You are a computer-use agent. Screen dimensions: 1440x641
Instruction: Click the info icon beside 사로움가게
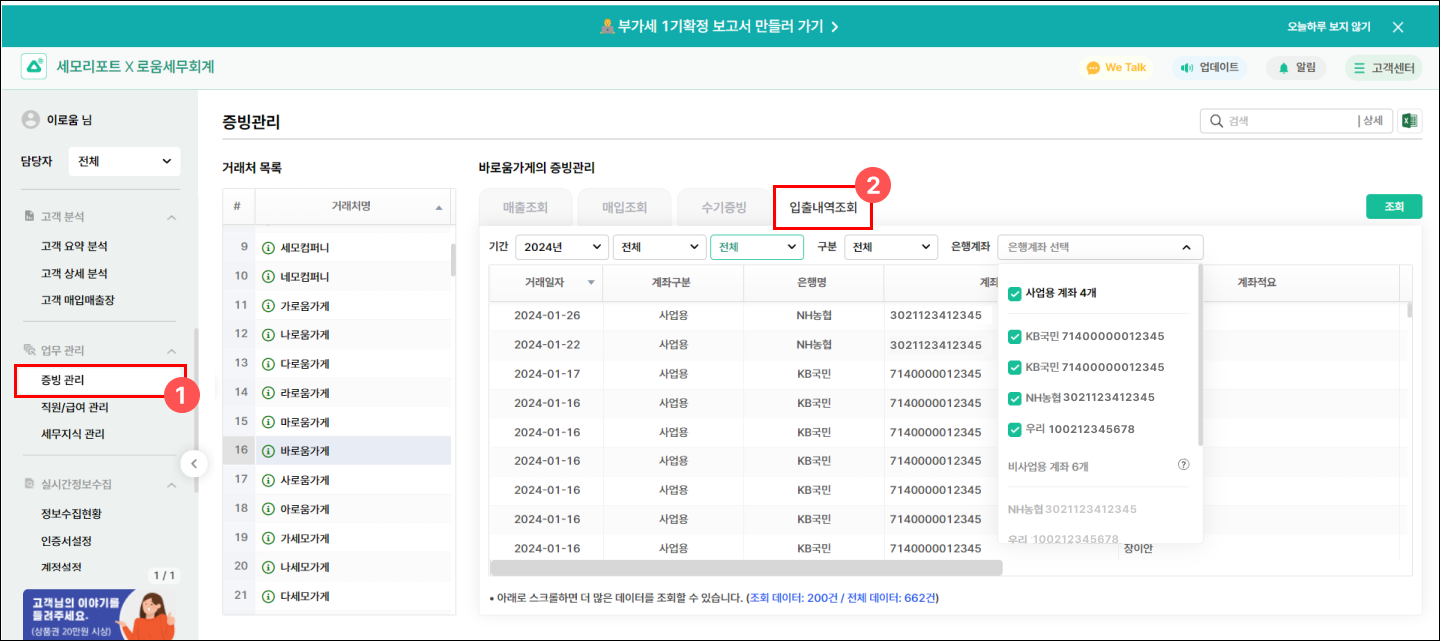click(268, 479)
